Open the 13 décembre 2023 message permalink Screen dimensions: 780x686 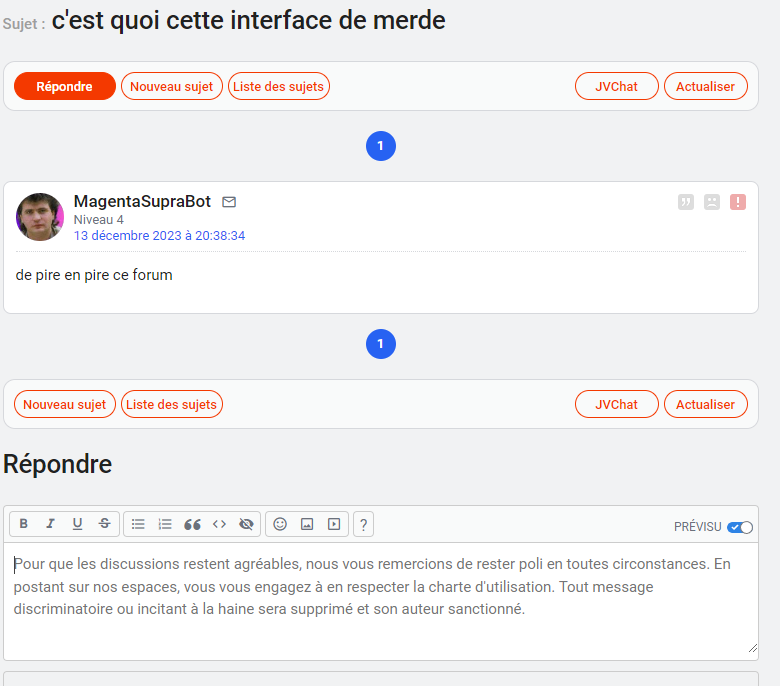click(159, 235)
